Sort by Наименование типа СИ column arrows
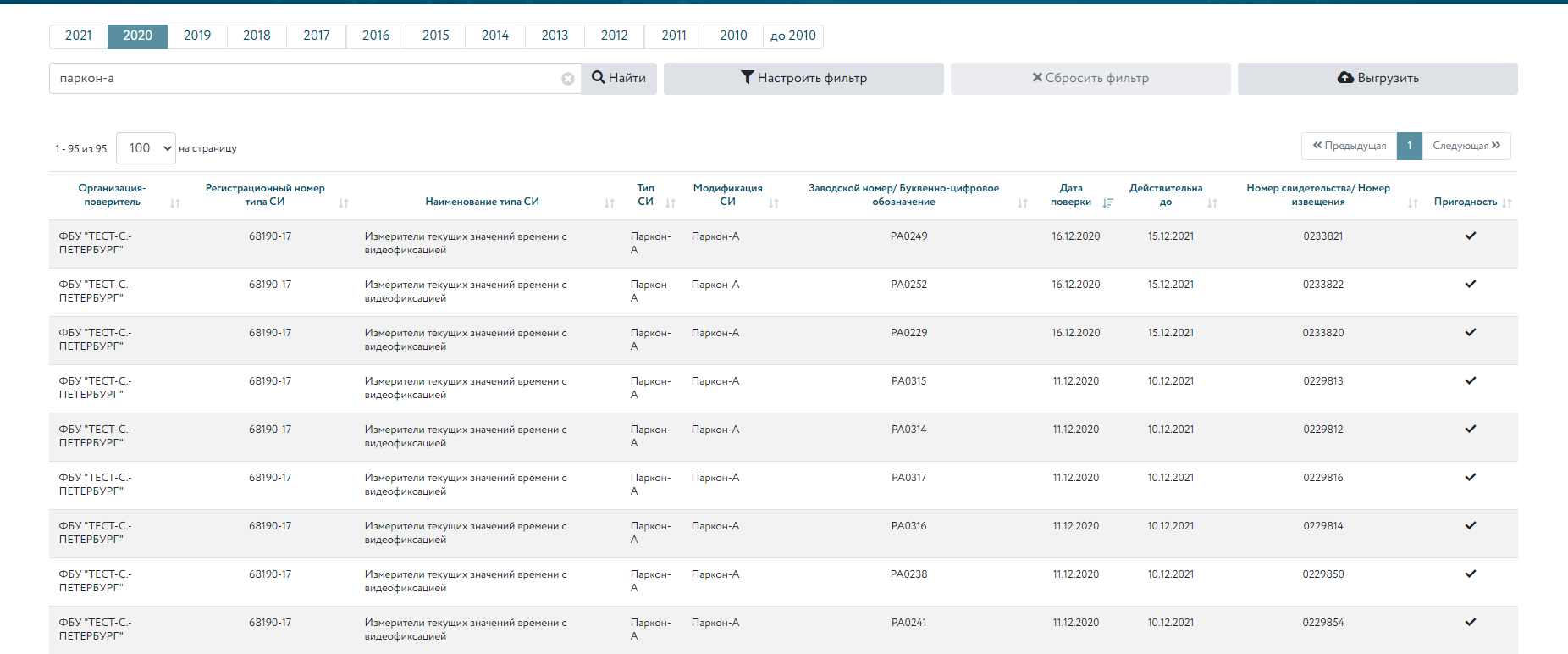Image resolution: width=1568 pixels, height=654 pixels. coord(610,203)
